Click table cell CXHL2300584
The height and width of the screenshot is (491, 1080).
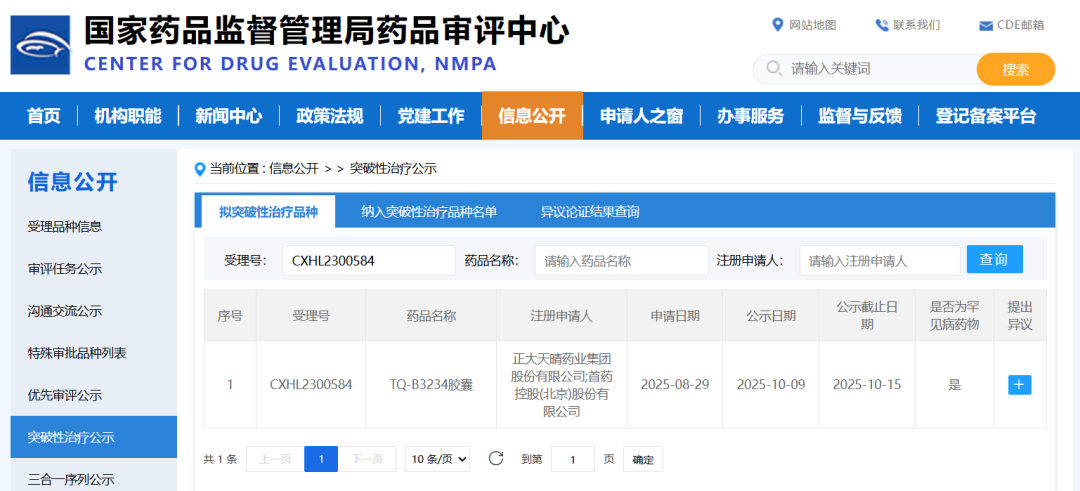[311, 384]
